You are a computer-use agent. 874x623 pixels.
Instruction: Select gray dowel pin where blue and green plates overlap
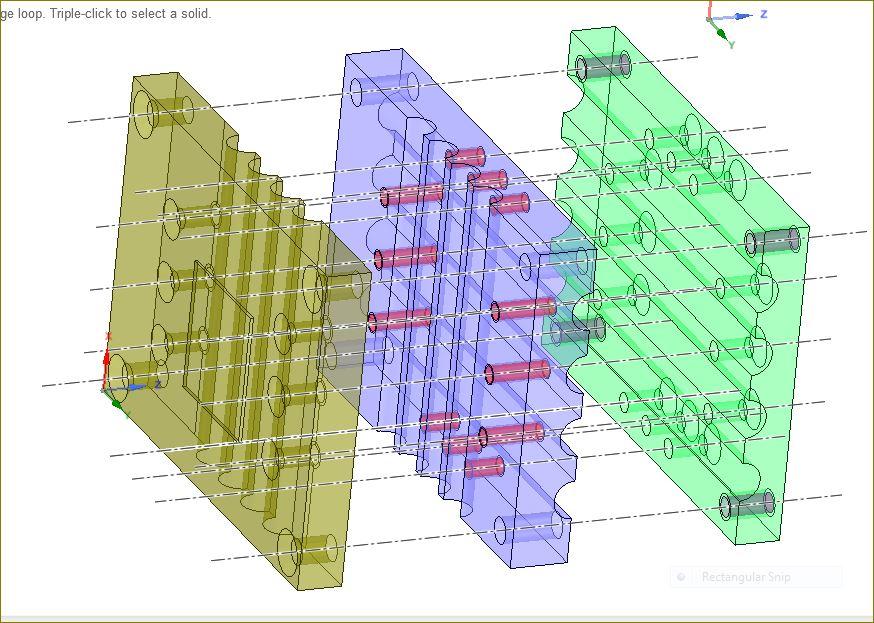click(x=578, y=330)
